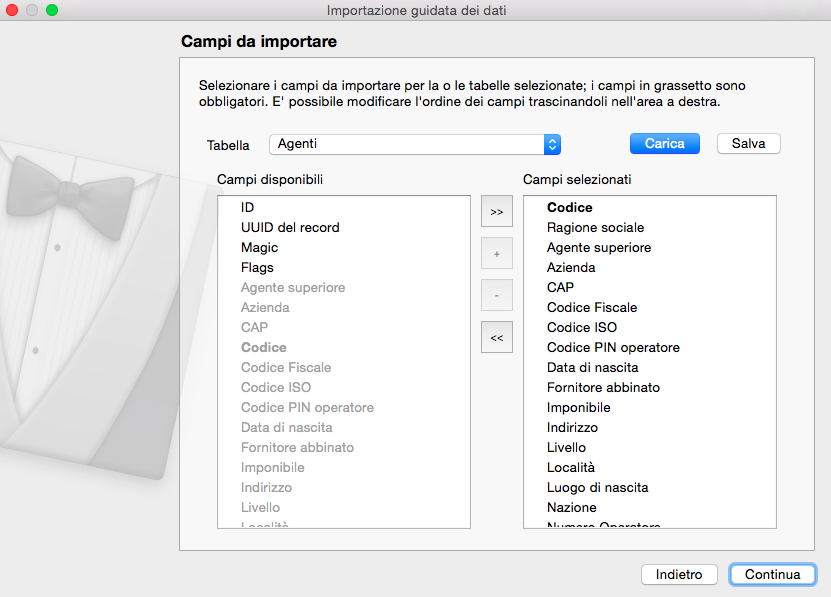The height and width of the screenshot is (597, 831).
Task: Select bold Codice in Campi selezionati
Action: click(570, 207)
